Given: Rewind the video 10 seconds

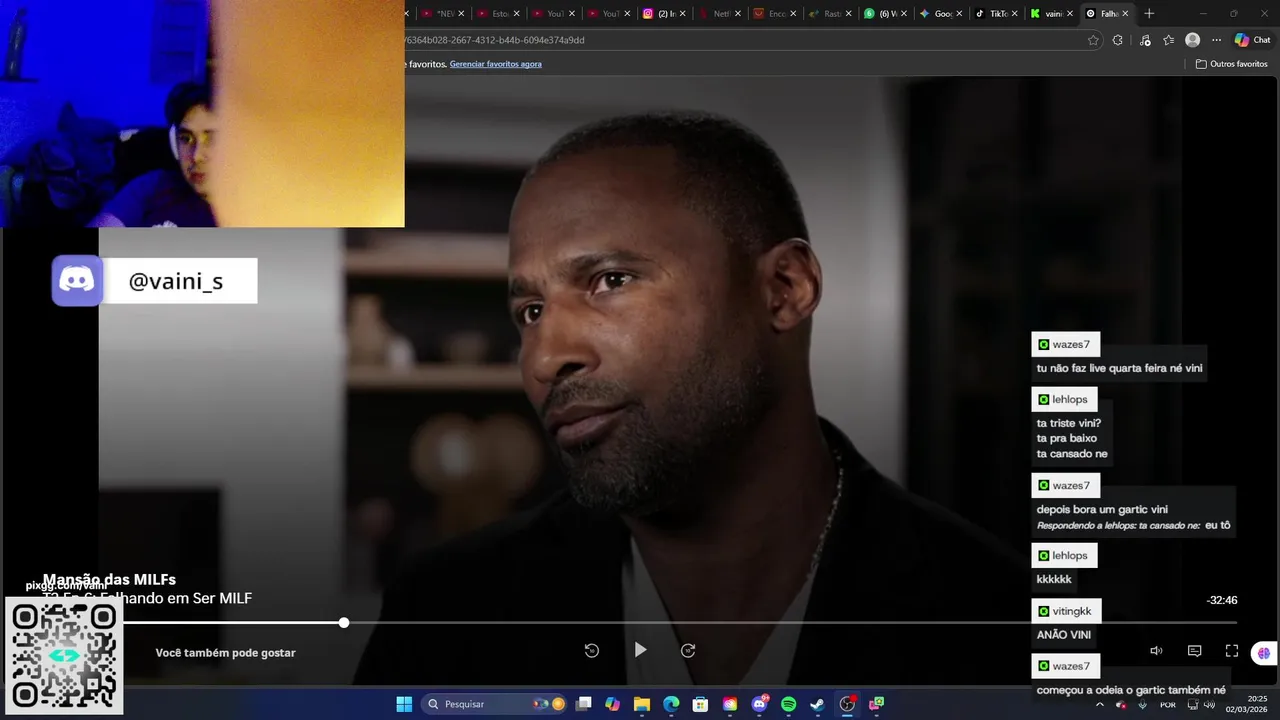Looking at the screenshot, I should (x=592, y=650).
